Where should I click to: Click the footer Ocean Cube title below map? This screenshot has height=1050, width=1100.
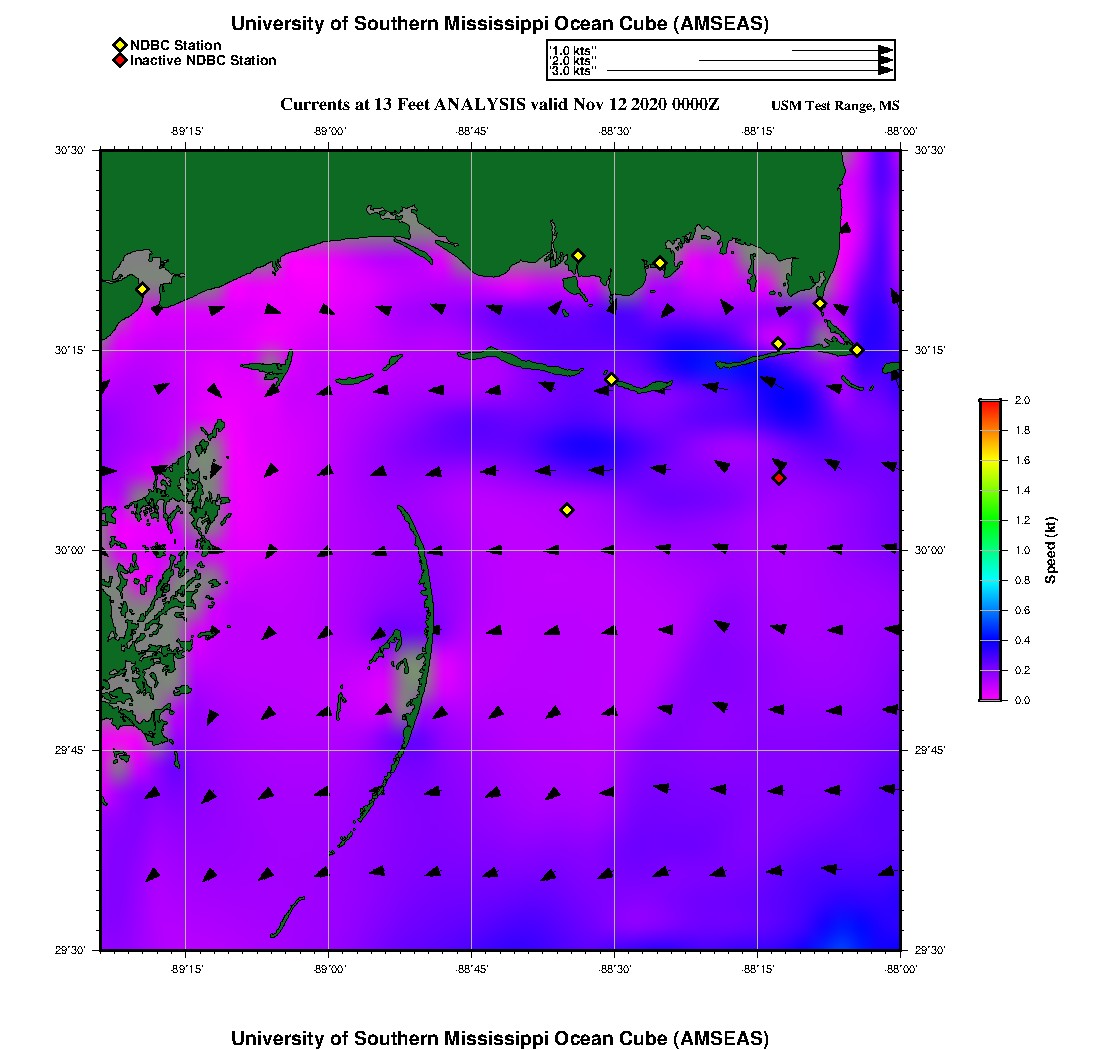coord(499,1037)
